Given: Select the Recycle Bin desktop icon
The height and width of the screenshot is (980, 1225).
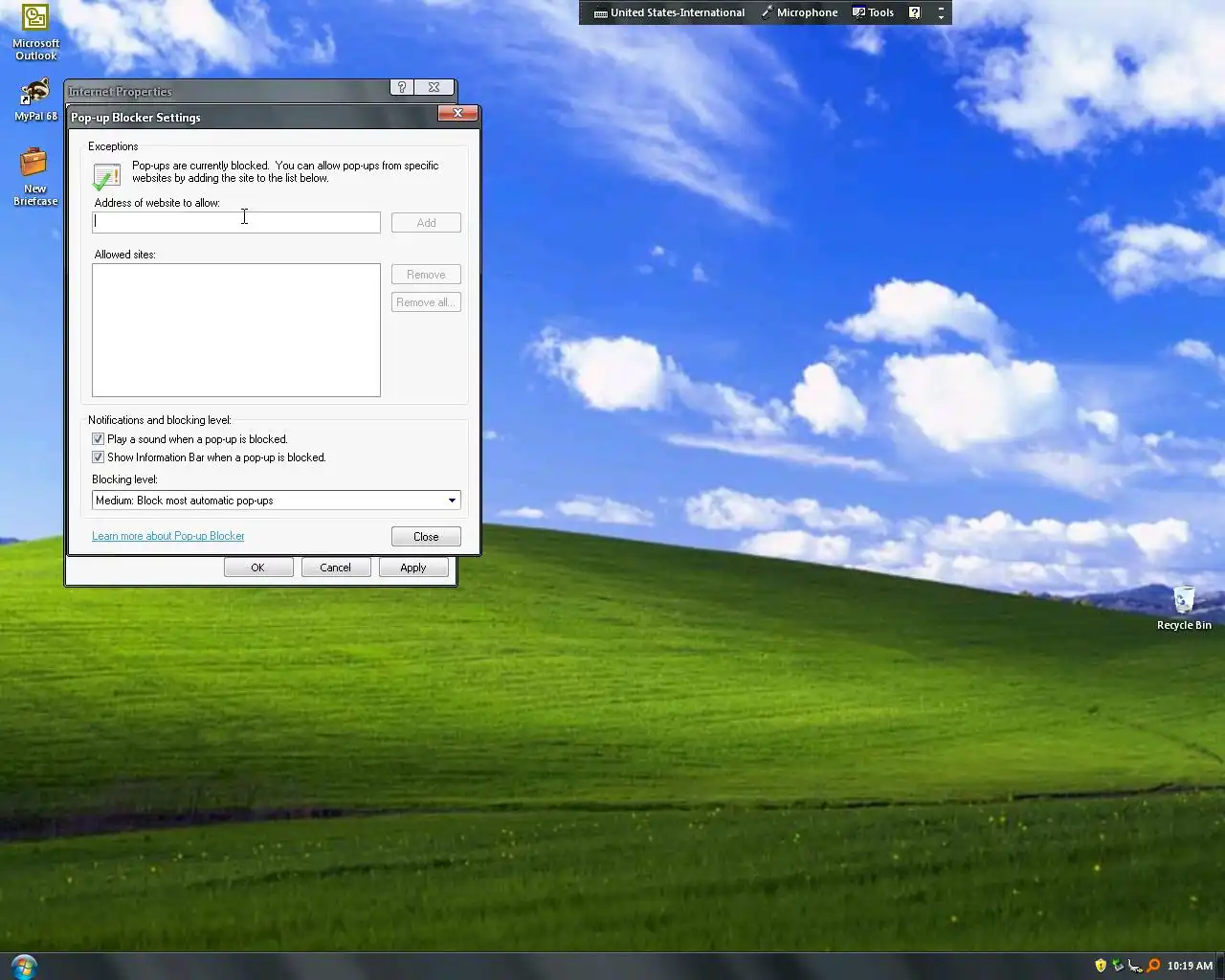Looking at the screenshot, I should click(x=1184, y=608).
